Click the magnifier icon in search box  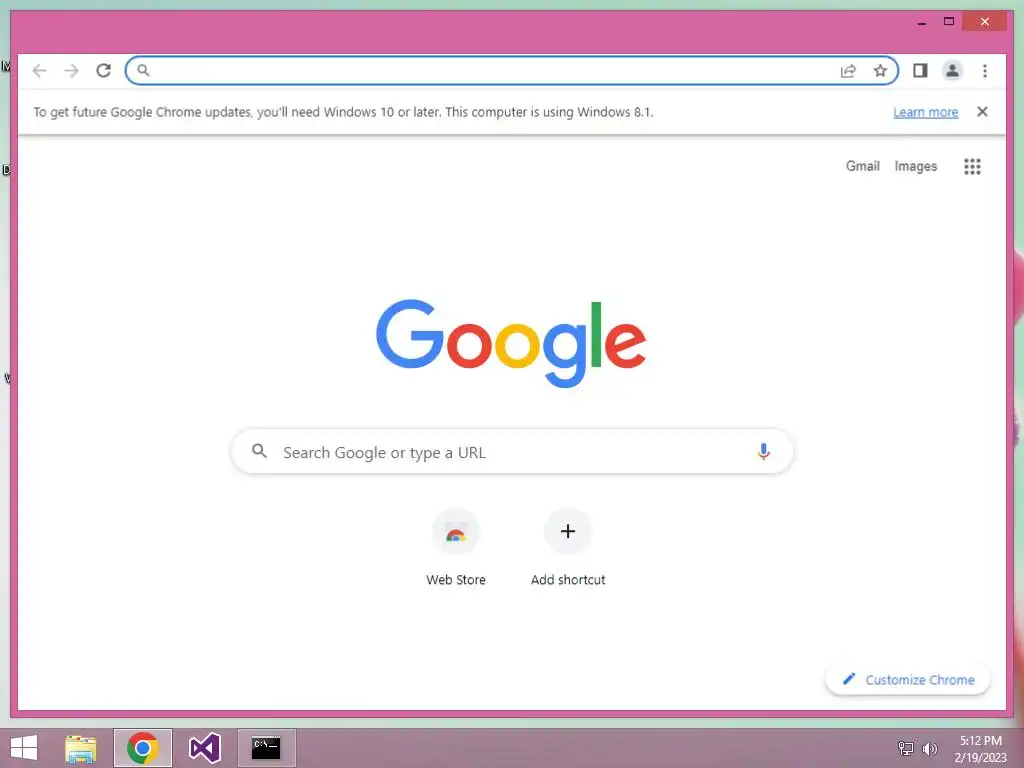259,451
